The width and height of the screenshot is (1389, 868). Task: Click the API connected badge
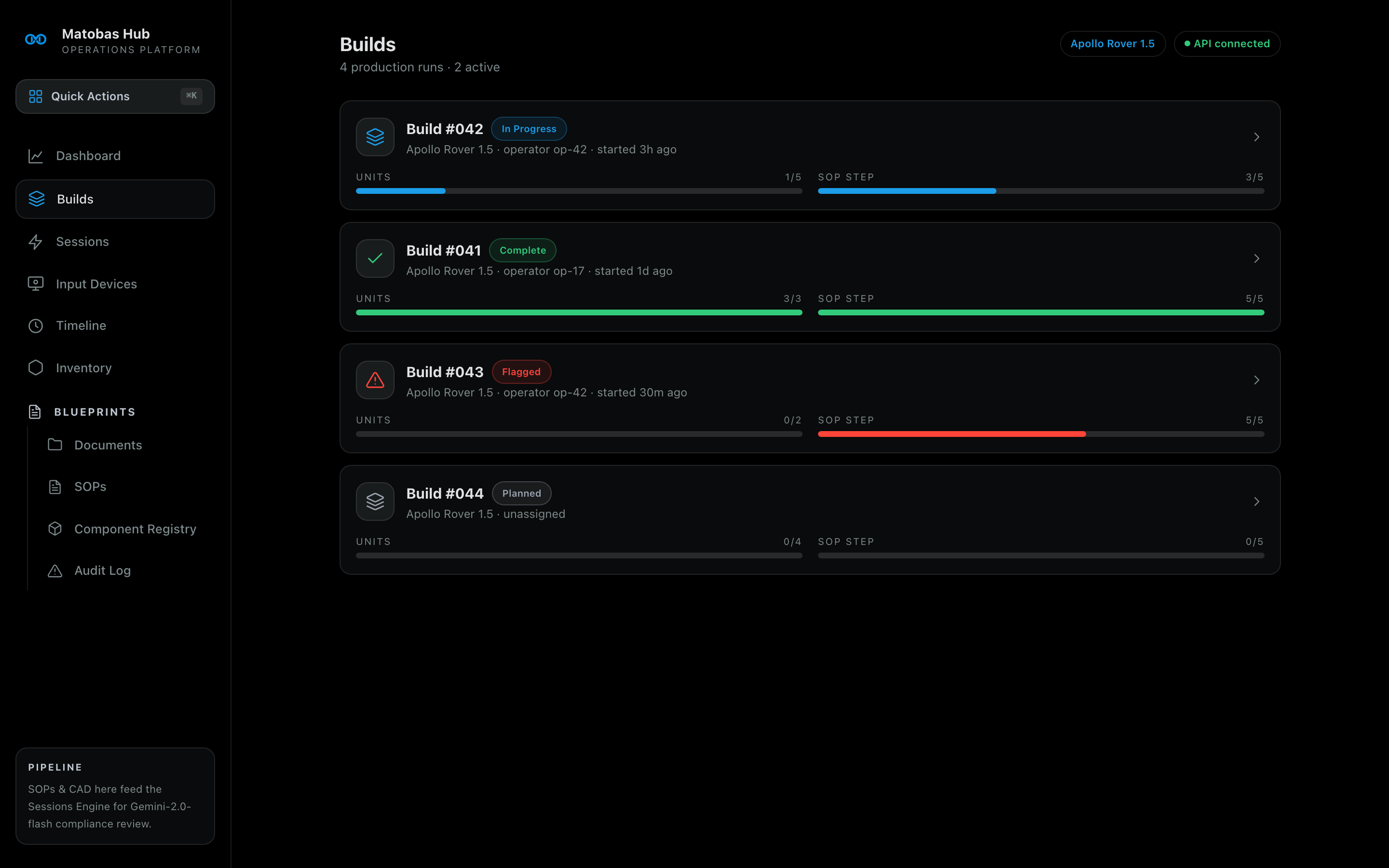1227,43
